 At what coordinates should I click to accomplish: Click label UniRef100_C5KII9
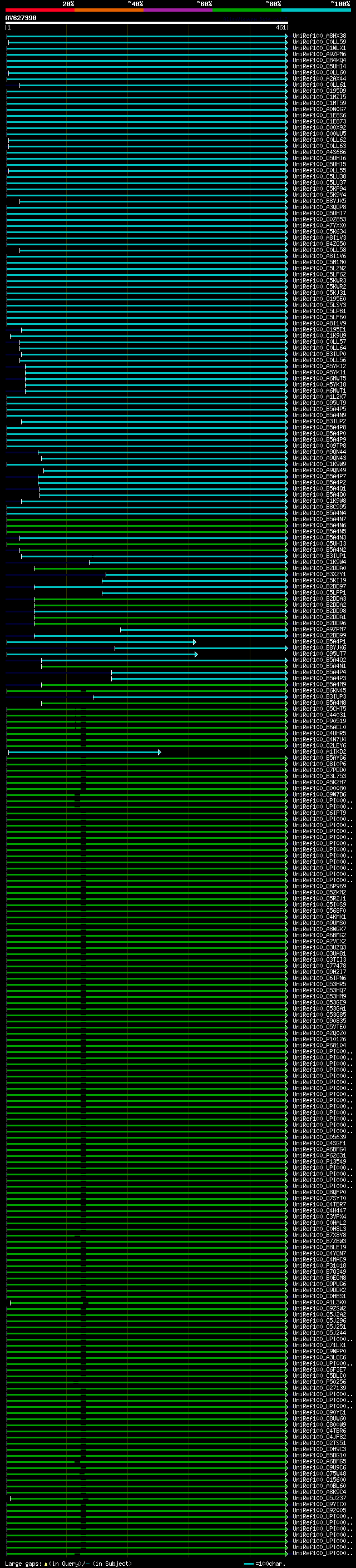click(319, 581)
